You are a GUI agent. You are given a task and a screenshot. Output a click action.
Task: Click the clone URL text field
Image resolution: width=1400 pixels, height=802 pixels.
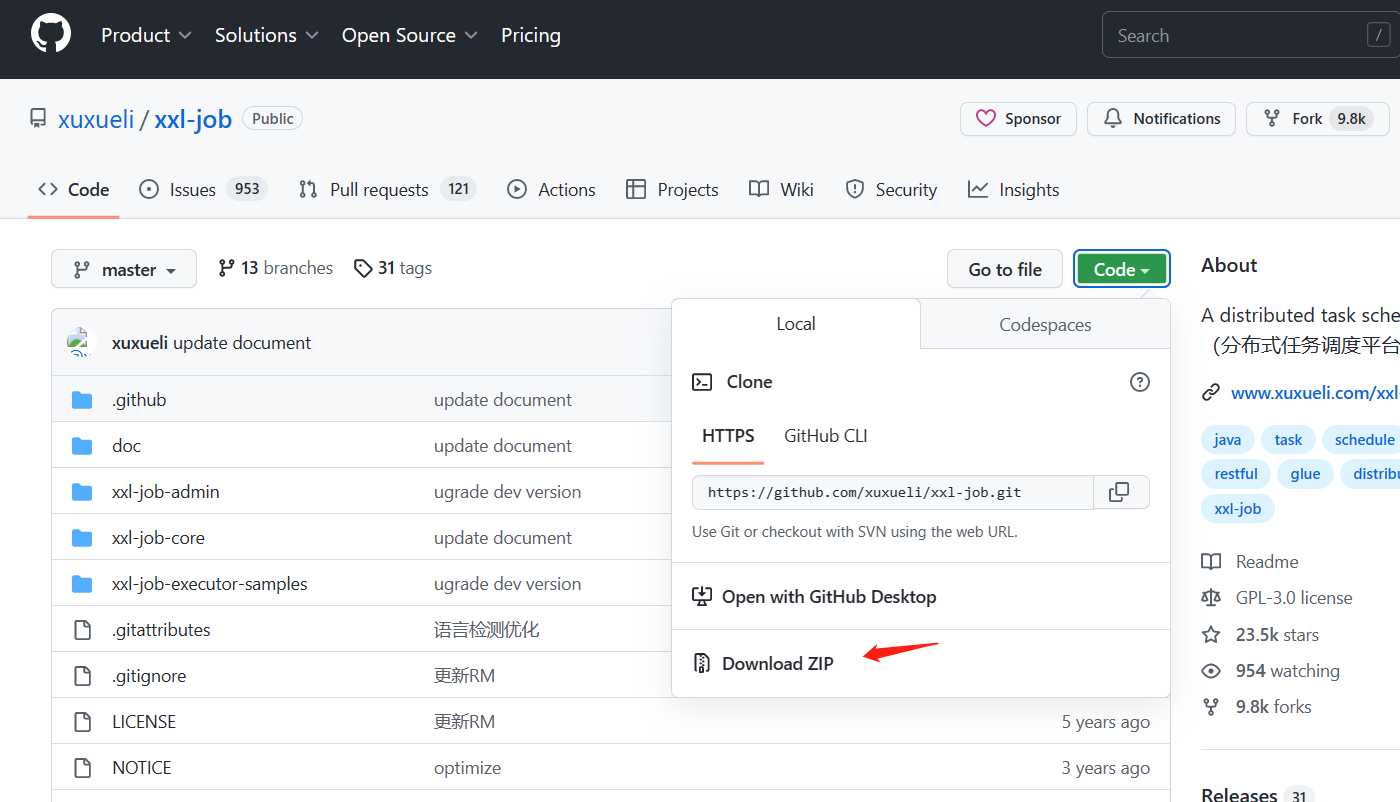pyautogui.click(x=892, y=492)
